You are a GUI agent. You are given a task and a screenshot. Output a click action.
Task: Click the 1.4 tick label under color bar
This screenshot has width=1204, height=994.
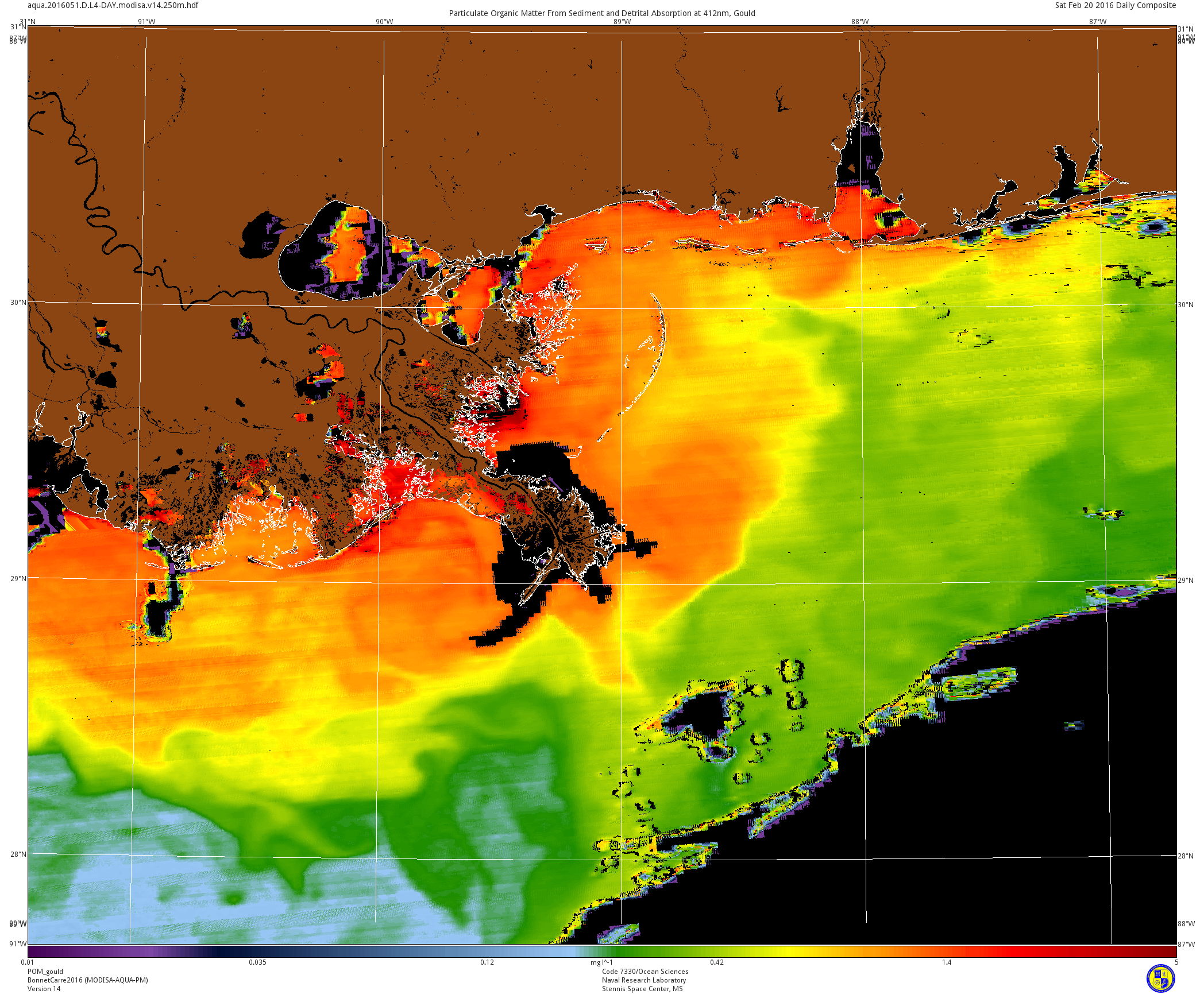tap(946, 962)
